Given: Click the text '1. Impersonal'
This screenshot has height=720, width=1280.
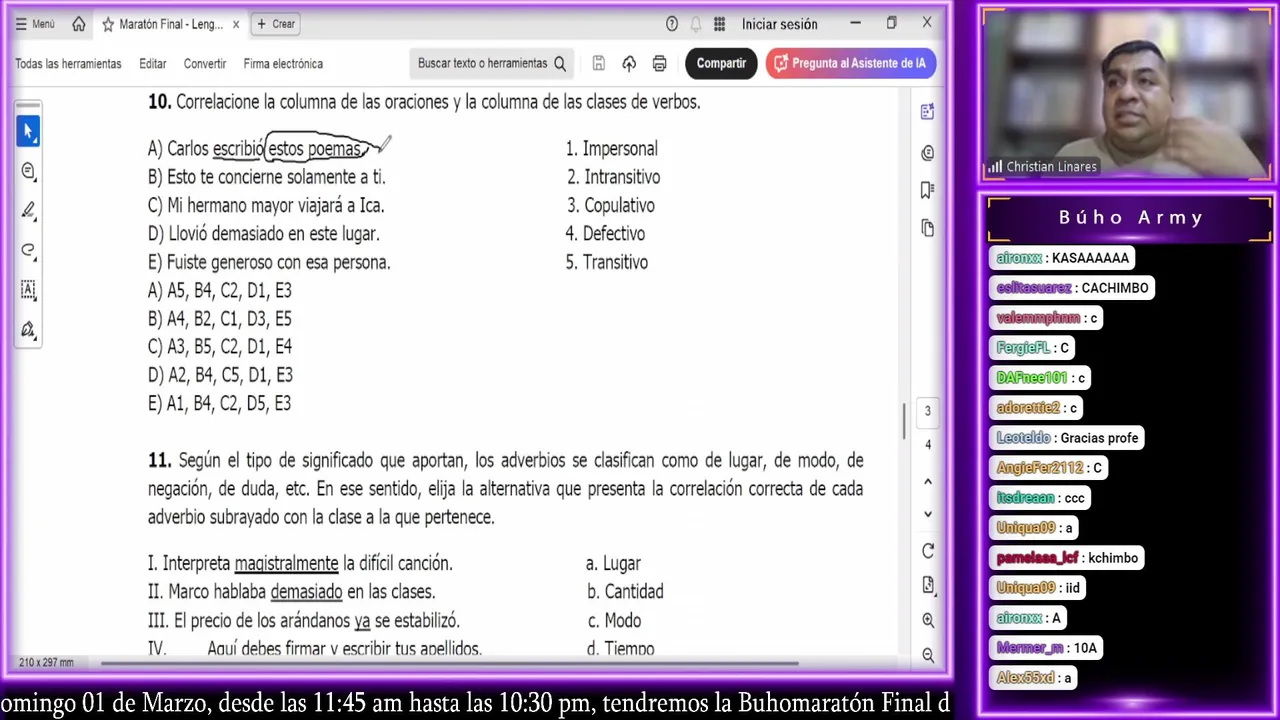Looking at the screenshot, I should click(x=611, y=148).
